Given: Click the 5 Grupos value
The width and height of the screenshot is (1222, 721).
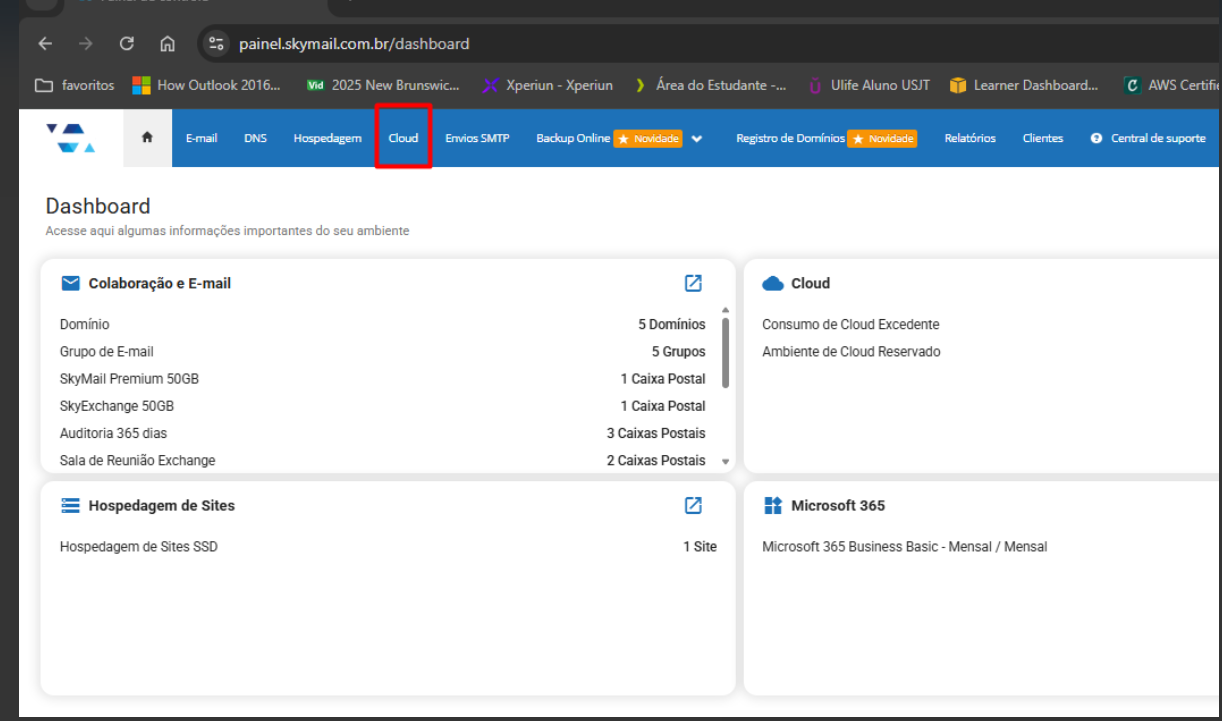Looking at the screenshot, I should [x=679, y=352].
